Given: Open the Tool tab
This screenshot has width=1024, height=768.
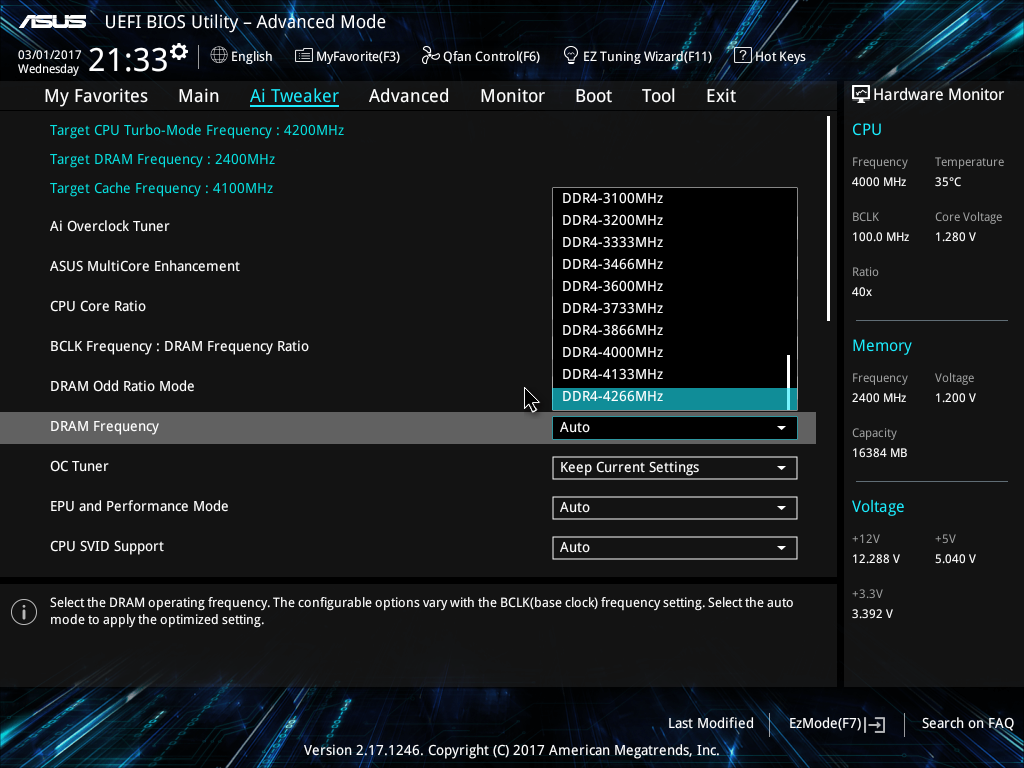Looking at the screenshot, I should click(658, 96).
